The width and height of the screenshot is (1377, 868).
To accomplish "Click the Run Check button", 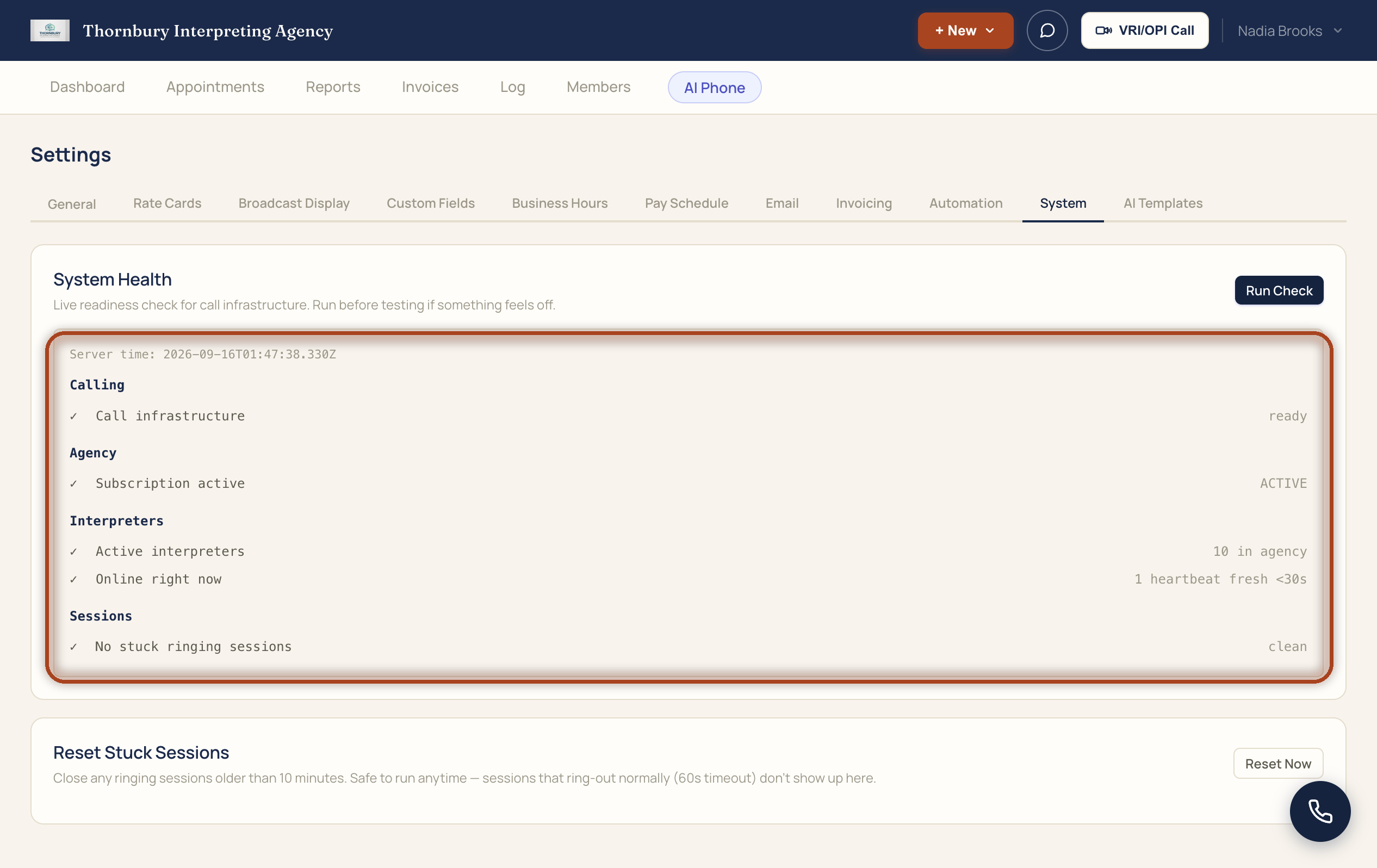I will pyautogui.click(x=1279, y=290).
